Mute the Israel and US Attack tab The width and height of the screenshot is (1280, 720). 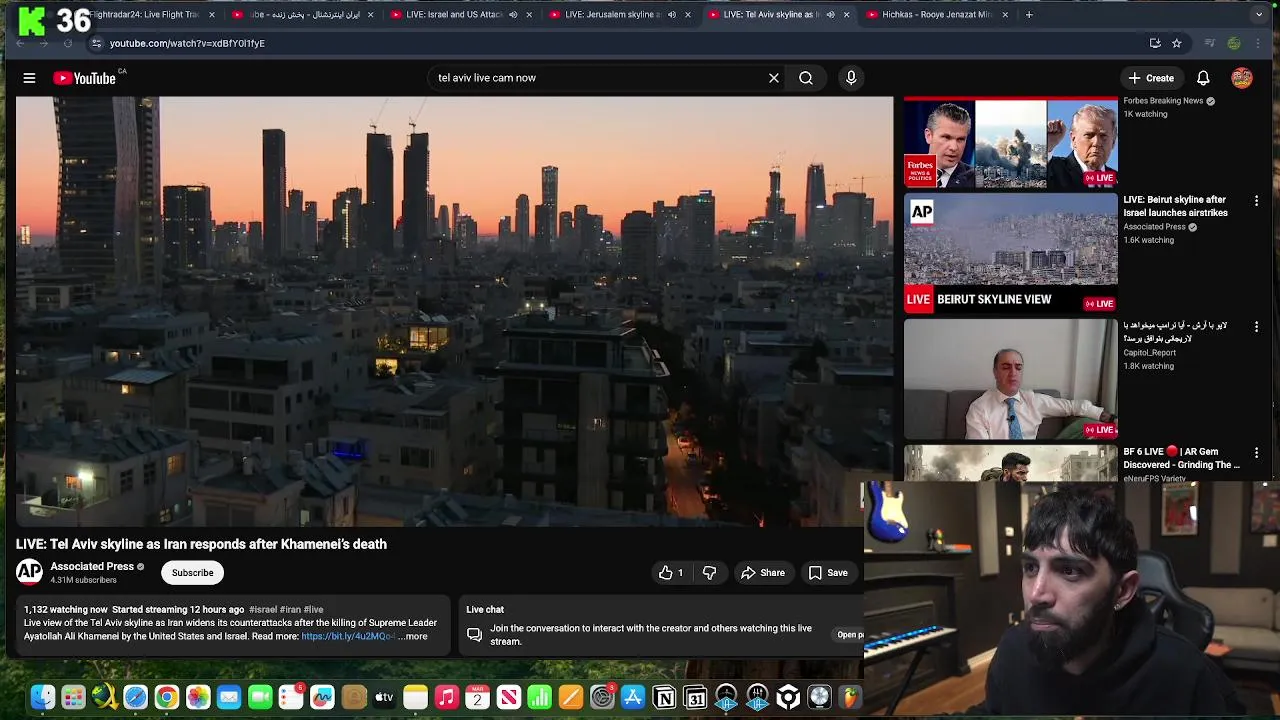click(x=513, y=15)
